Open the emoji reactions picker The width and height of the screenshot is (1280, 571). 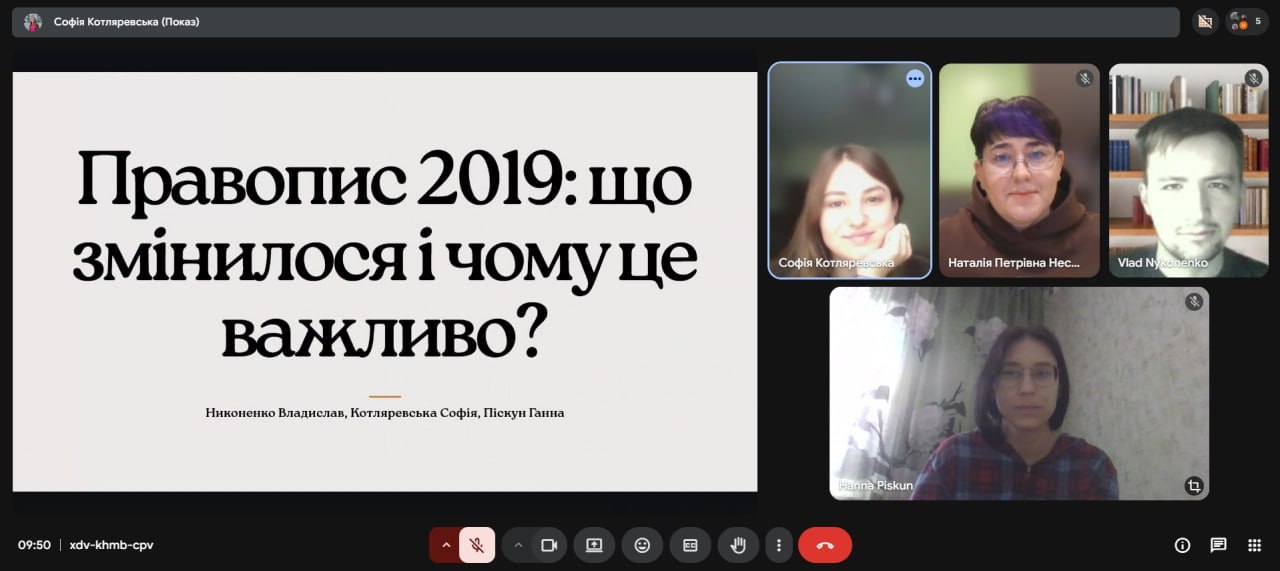click(x=642, y=545)
